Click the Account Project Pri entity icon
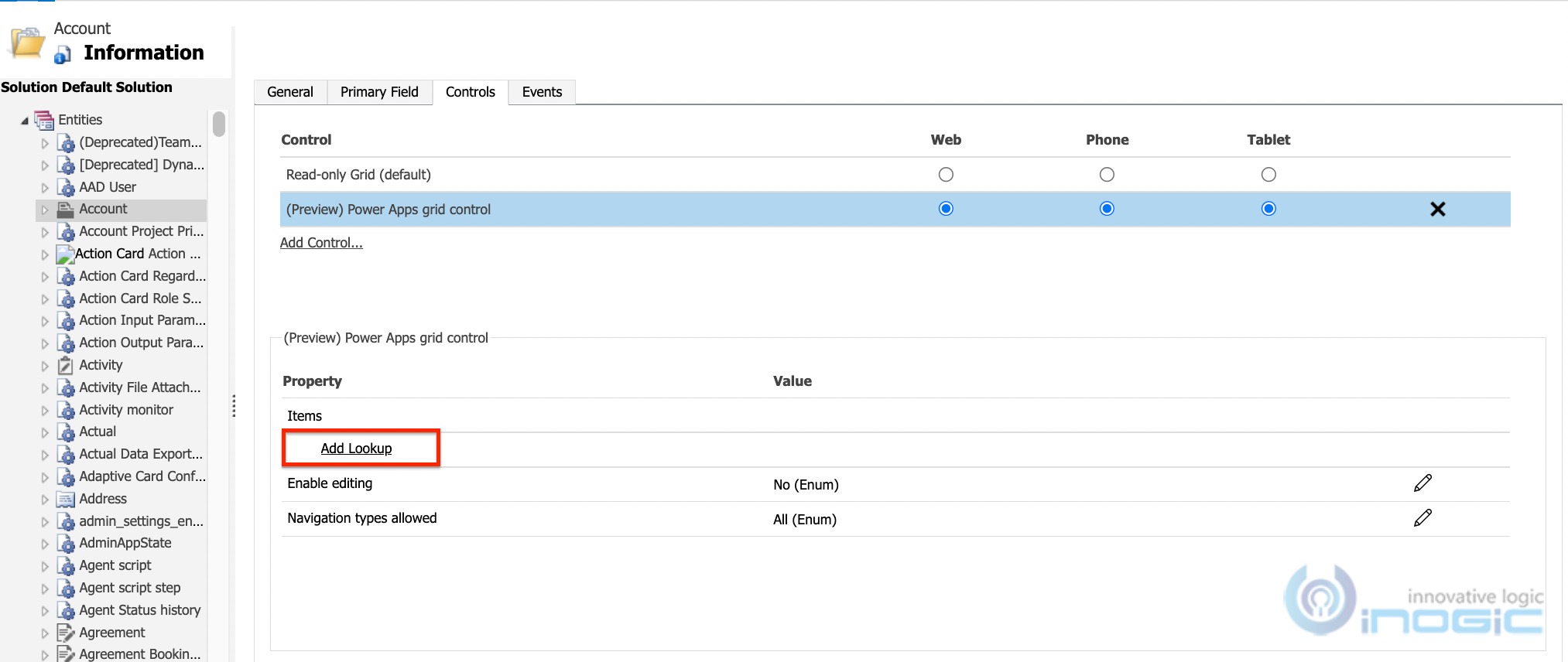This screenshot has height=662, width=1568. 67,232
